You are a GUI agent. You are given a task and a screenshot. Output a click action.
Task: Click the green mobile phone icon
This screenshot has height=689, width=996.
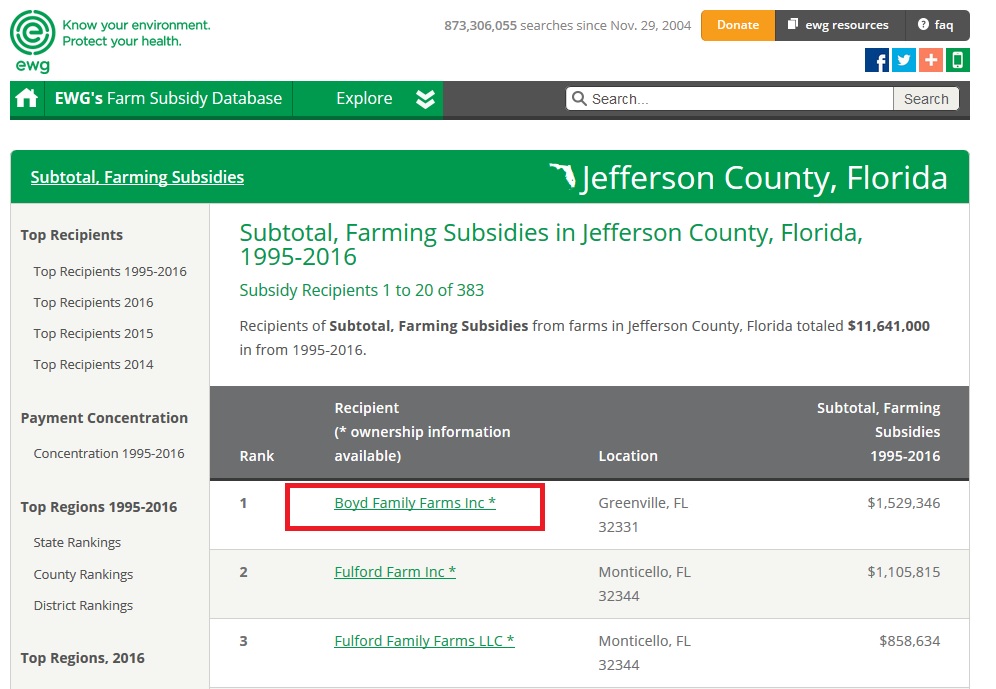tap(957, 60)
